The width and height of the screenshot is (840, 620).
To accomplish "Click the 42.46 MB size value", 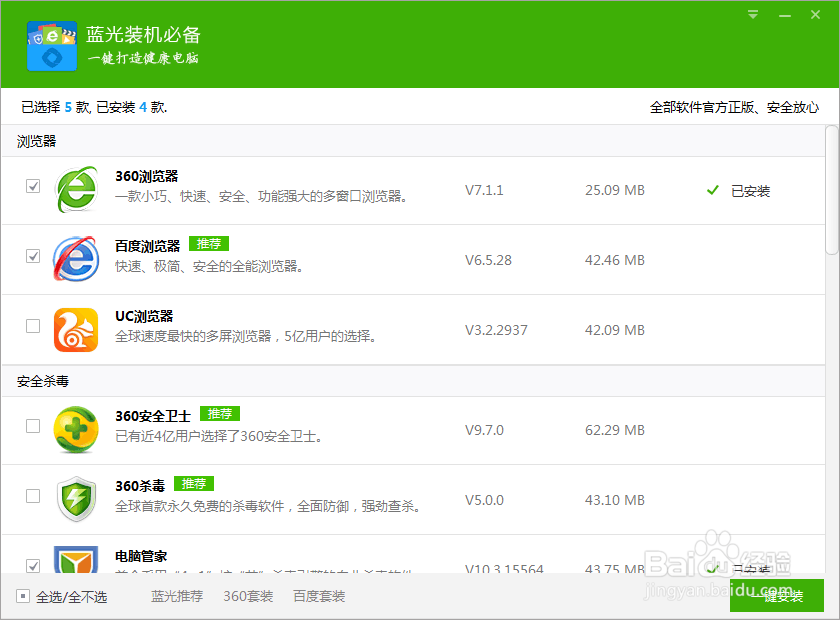I will (615, 260).
